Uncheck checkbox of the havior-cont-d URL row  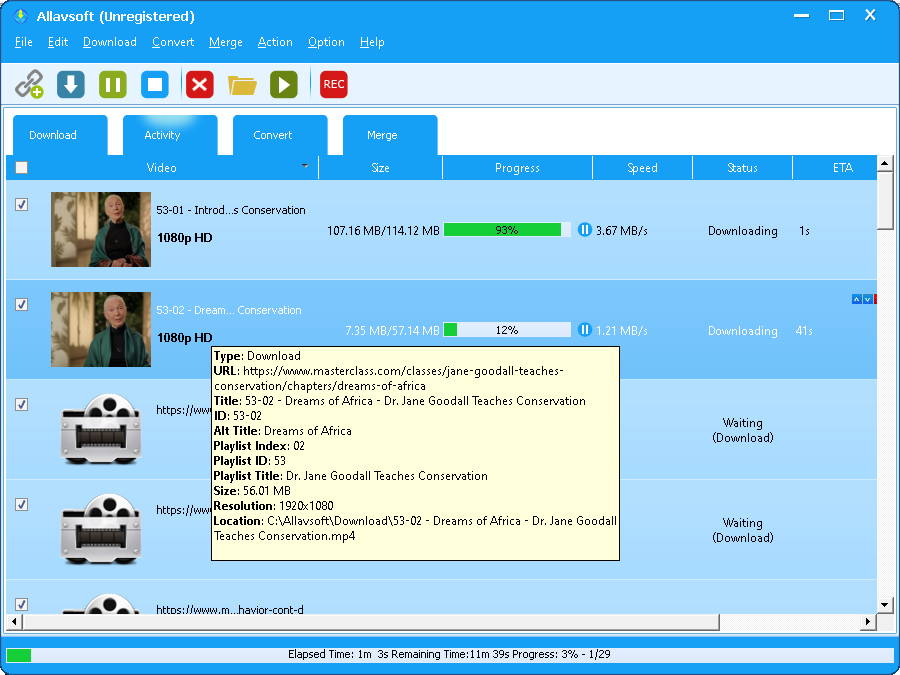point(21,604)
